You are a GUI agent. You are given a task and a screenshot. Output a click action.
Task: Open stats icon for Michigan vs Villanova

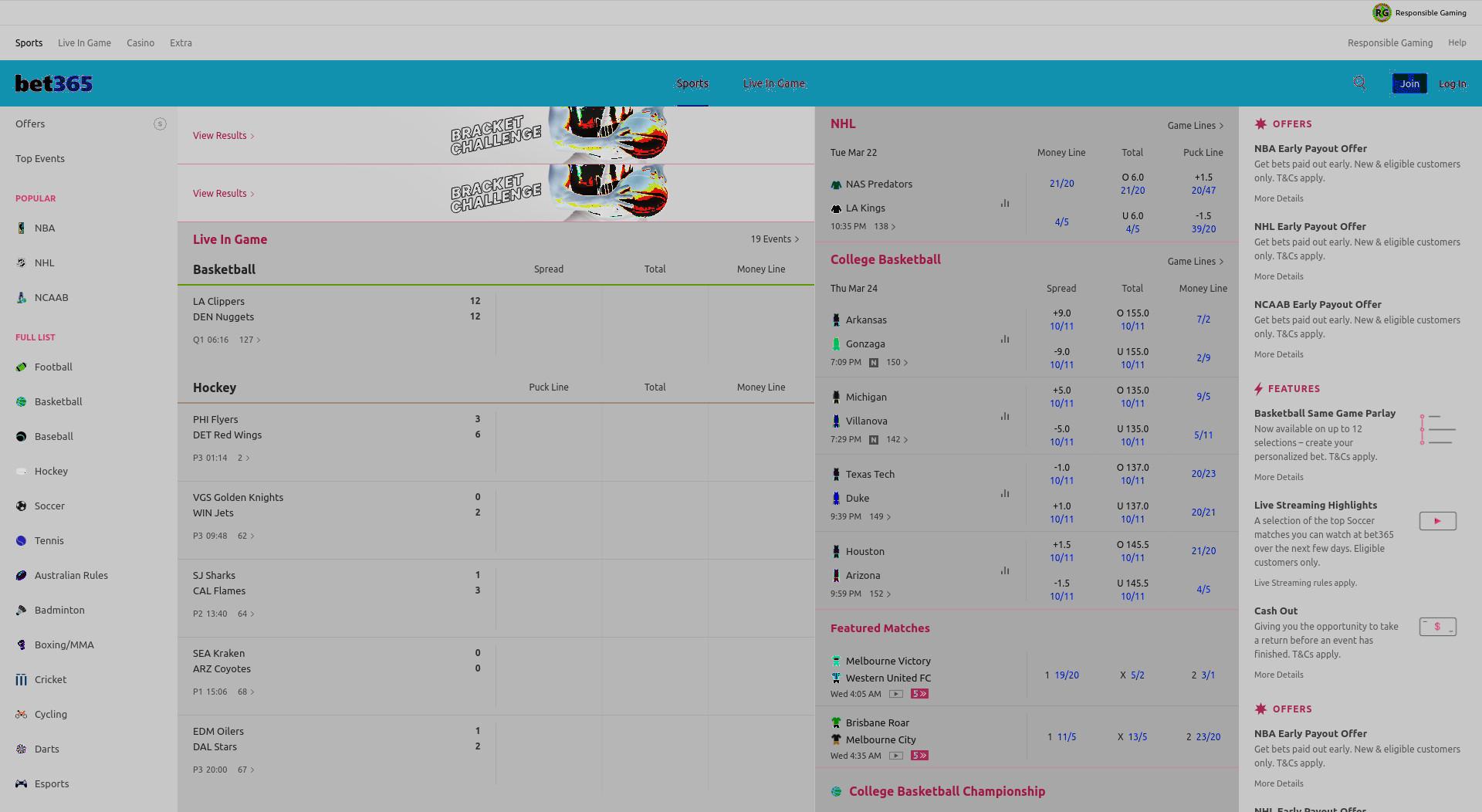[1005, 416]
